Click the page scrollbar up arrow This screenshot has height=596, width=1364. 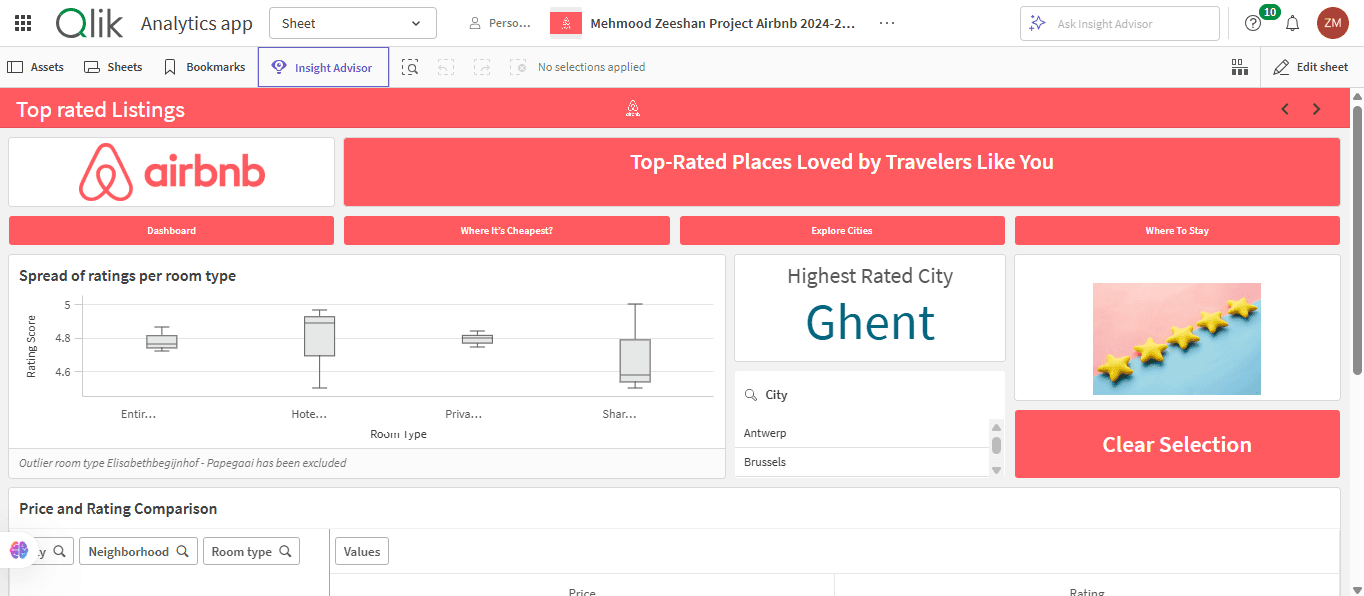(1357, 96)
